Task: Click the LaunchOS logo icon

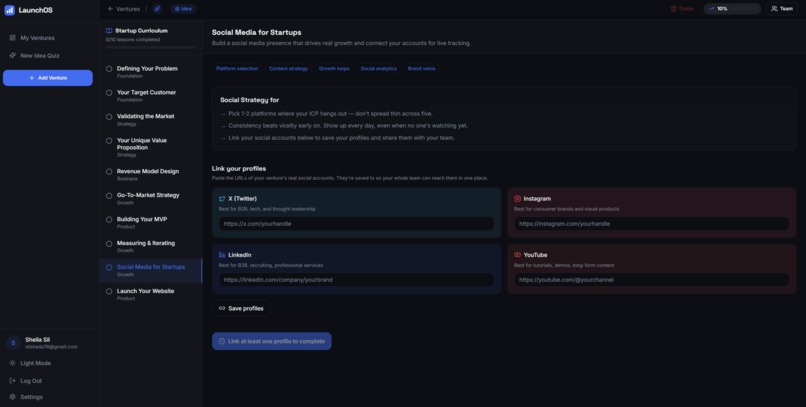Action: click(9, 10)
